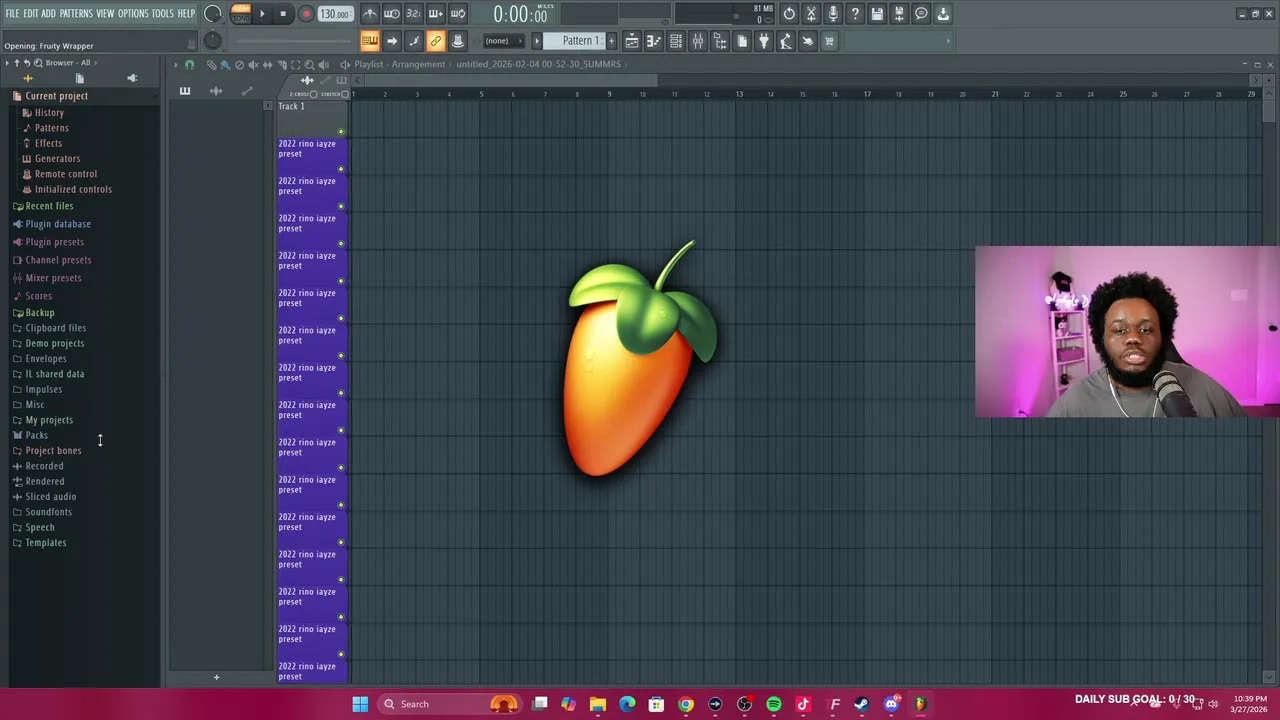Open the mixer view icon
Screen dimensions: 1280x720
coord(698,41)
